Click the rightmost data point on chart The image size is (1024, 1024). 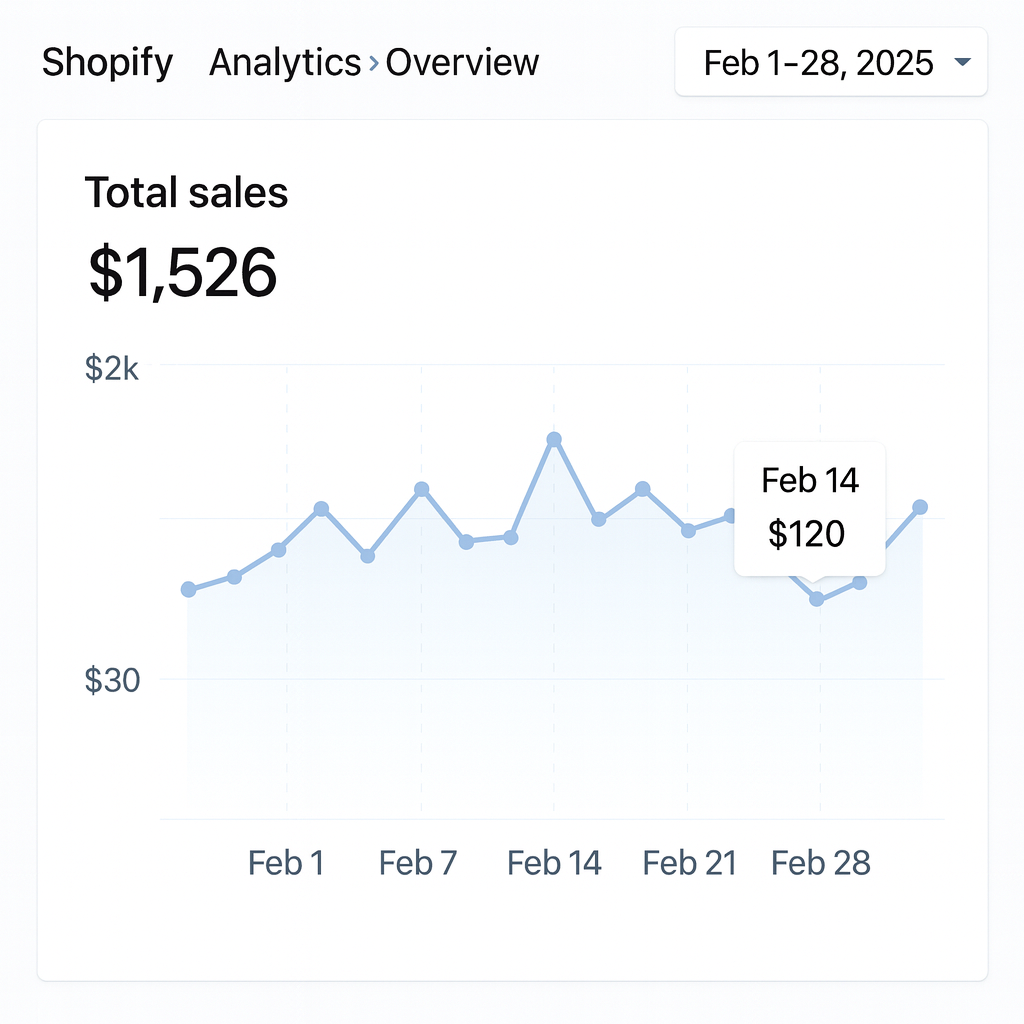click(x=920, y=507)
